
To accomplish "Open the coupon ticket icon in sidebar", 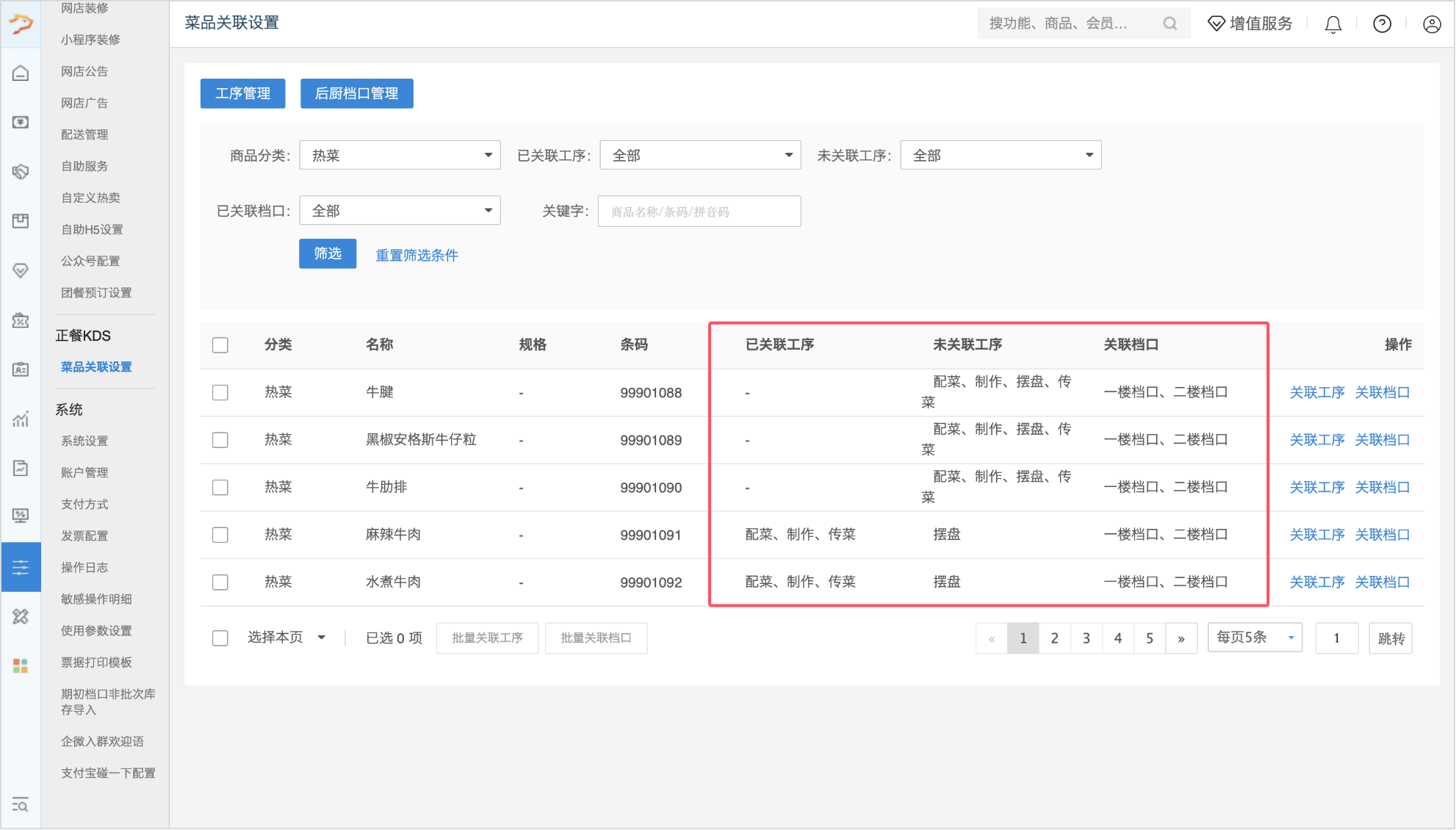I will (21, 320).
